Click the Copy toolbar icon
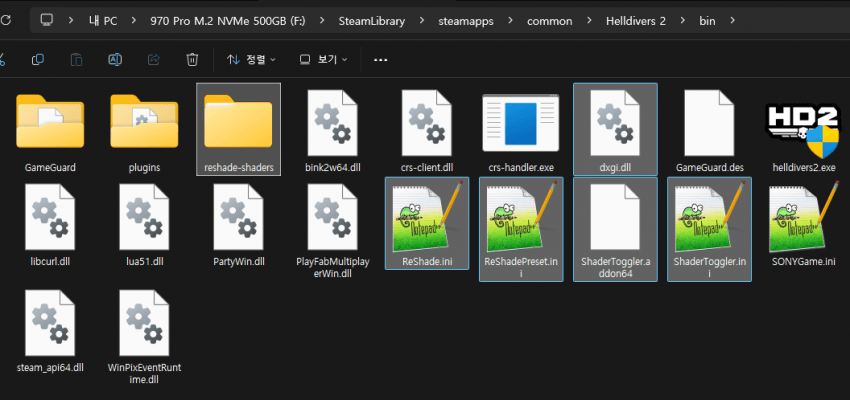 [x=37, y=59]
